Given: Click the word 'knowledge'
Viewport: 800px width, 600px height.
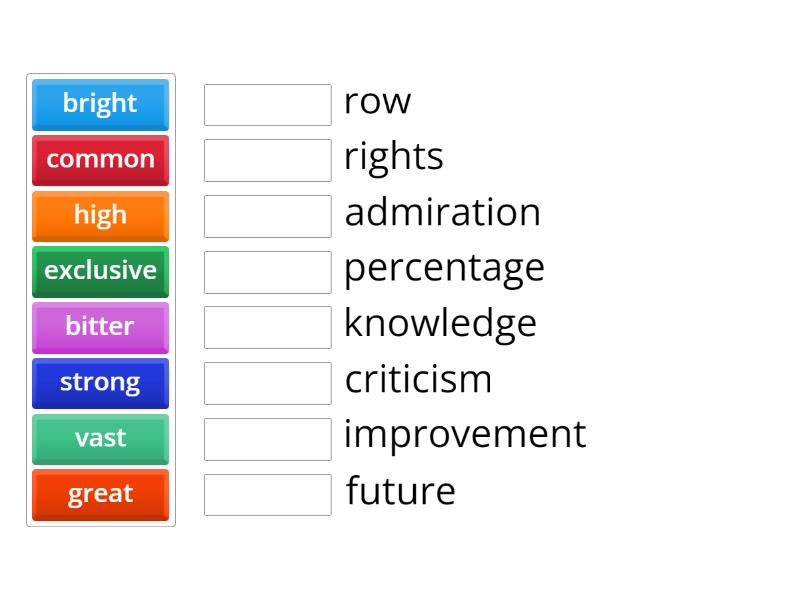Looking at the screenshot, I should click(x=440, y=324).
